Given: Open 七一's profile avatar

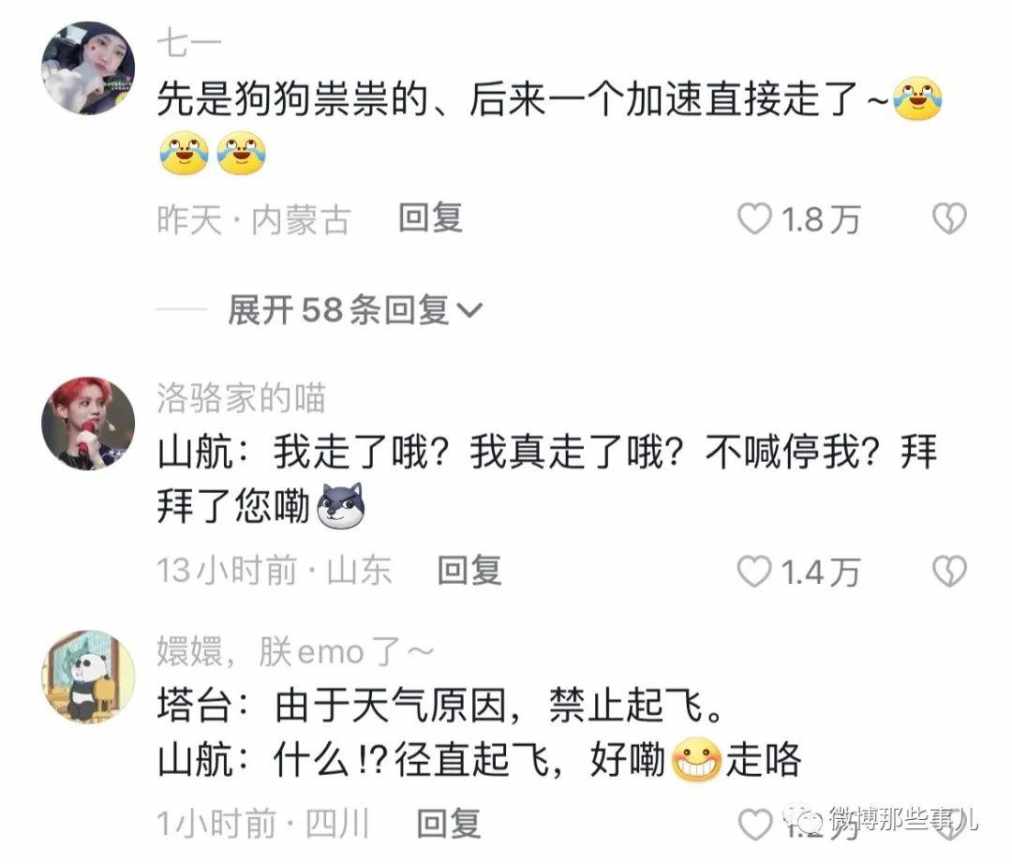Looking at the screenshot, I should [88, 68].
